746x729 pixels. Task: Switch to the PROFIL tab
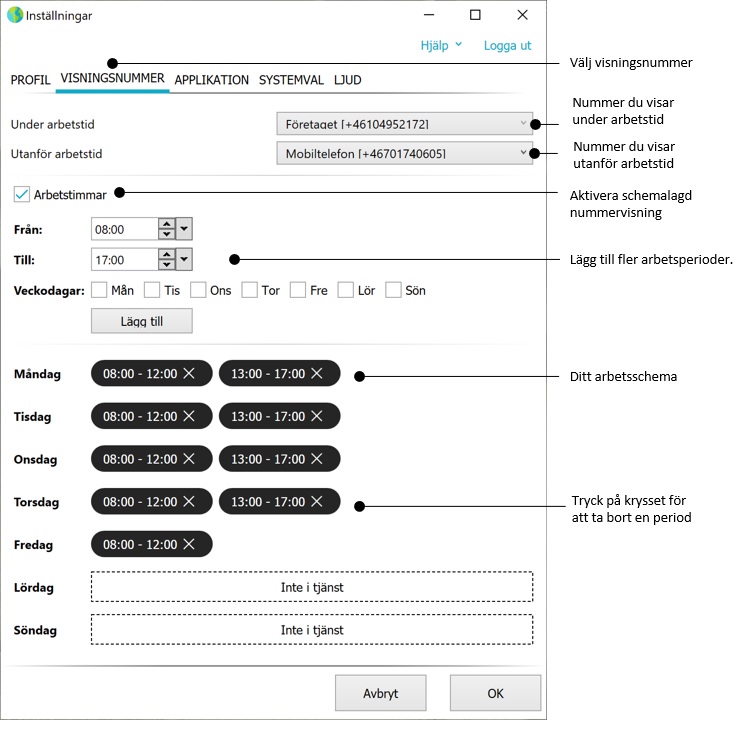[x=30, y=80]
